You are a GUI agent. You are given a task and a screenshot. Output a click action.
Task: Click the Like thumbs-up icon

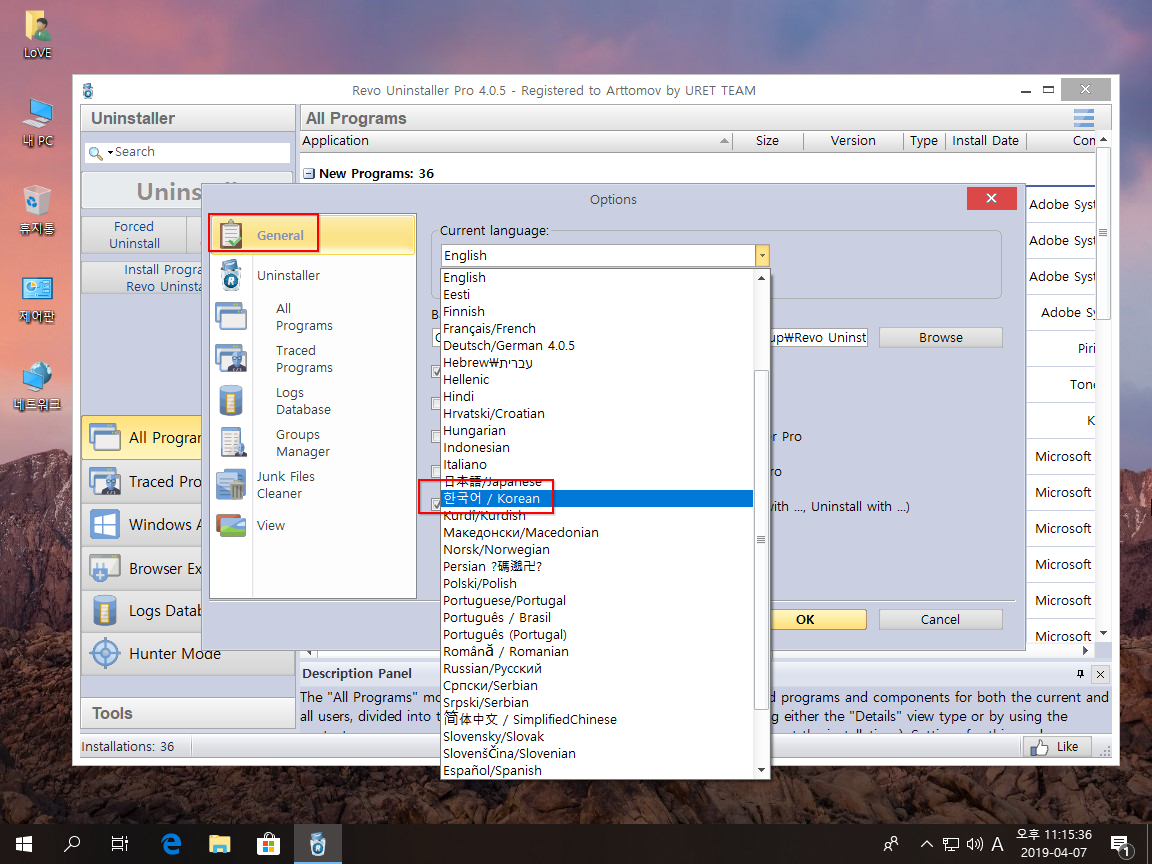tap(1039, 747)
